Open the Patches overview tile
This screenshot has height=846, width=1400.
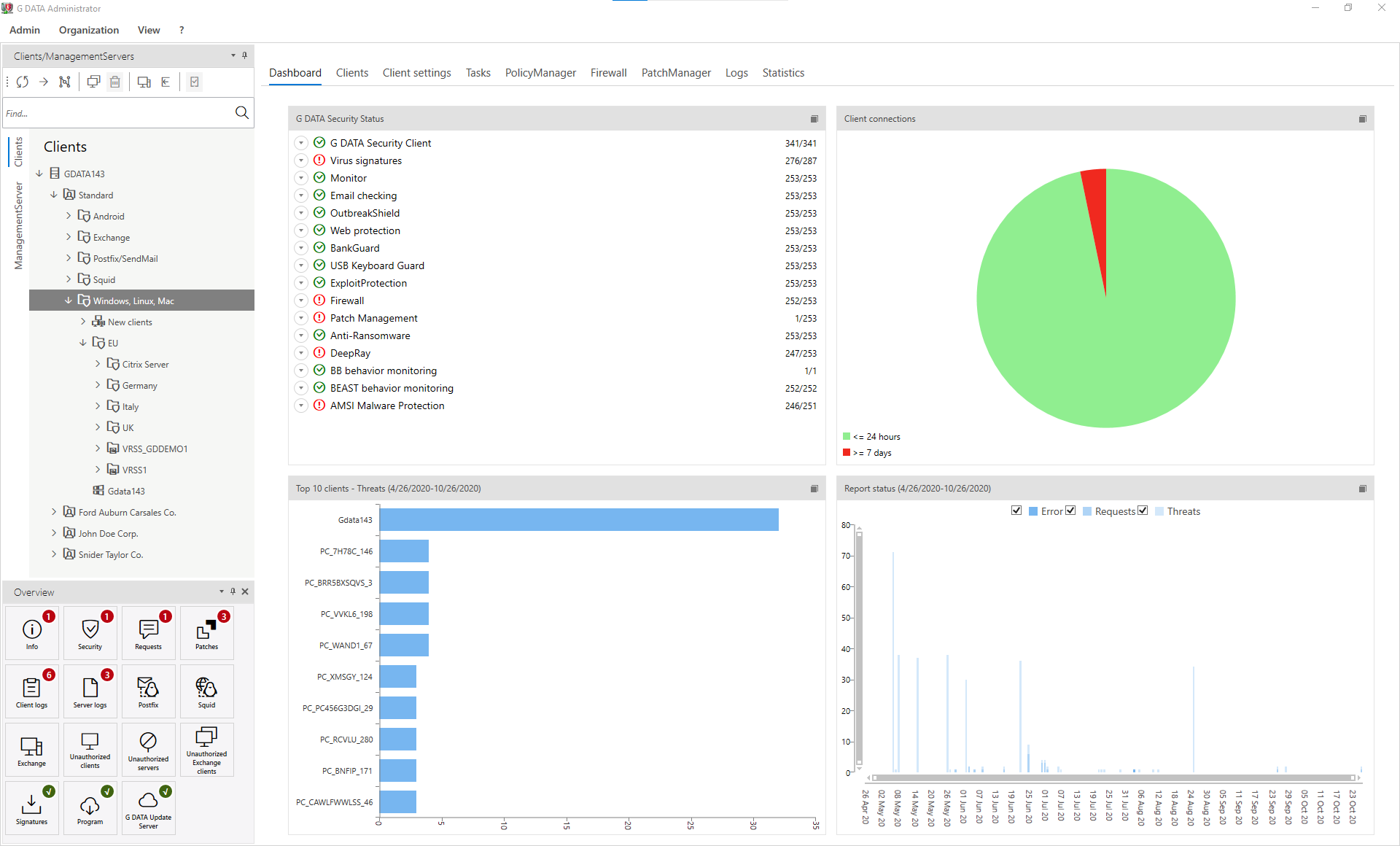coord(207,633)
